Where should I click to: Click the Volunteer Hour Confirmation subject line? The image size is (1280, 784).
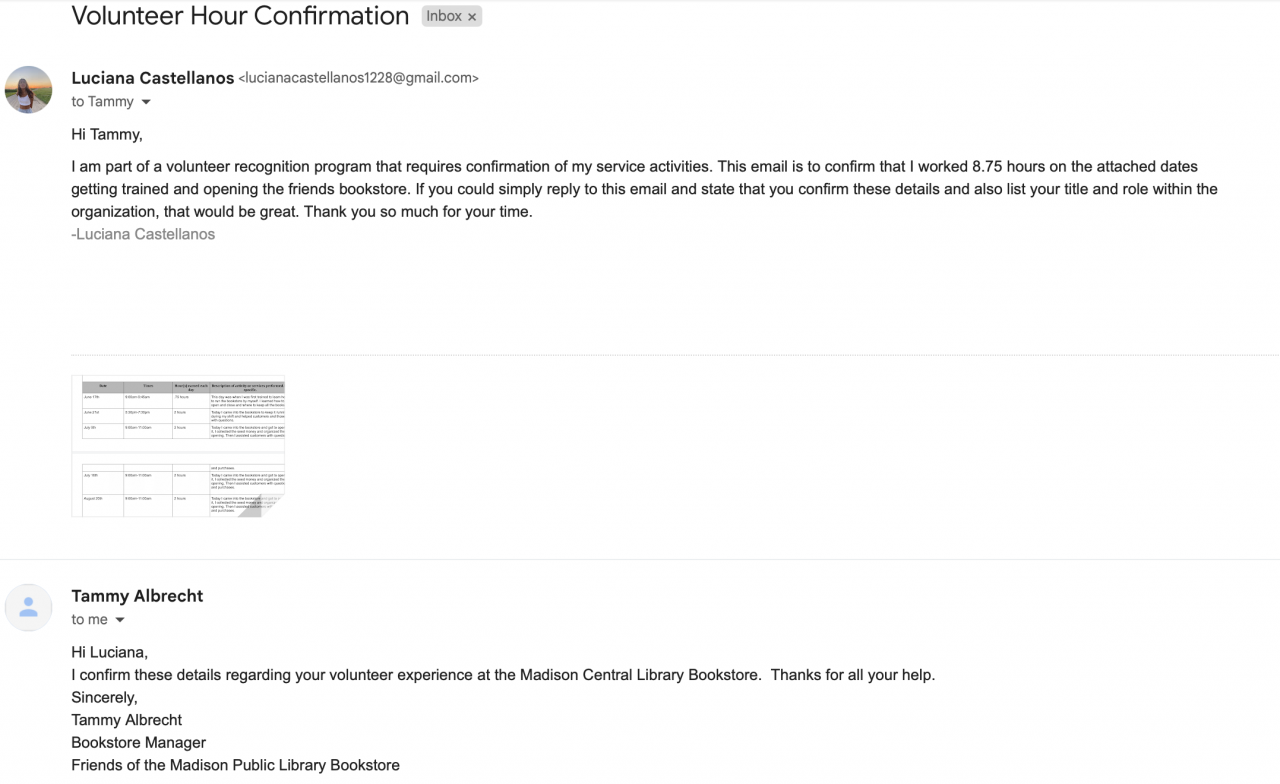(240, 16)
